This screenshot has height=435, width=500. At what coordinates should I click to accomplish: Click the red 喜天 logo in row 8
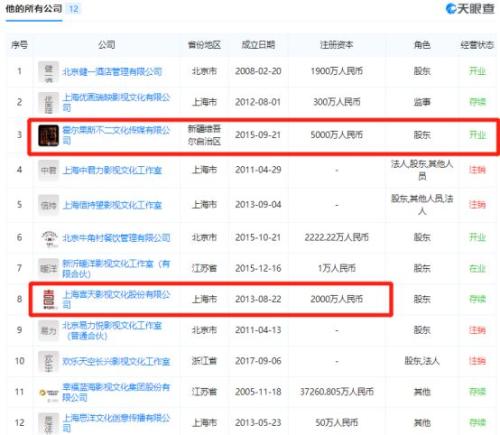(49, 299)
